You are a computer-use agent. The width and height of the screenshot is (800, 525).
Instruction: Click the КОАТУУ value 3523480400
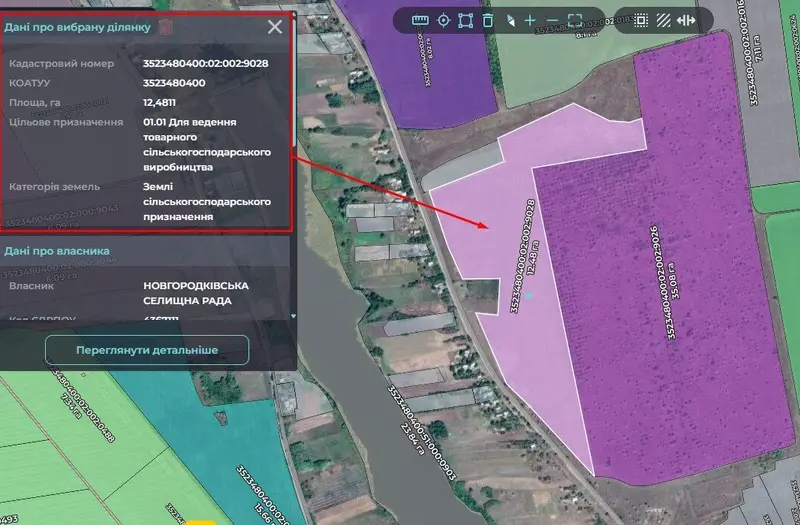click(x=174, y=83)
